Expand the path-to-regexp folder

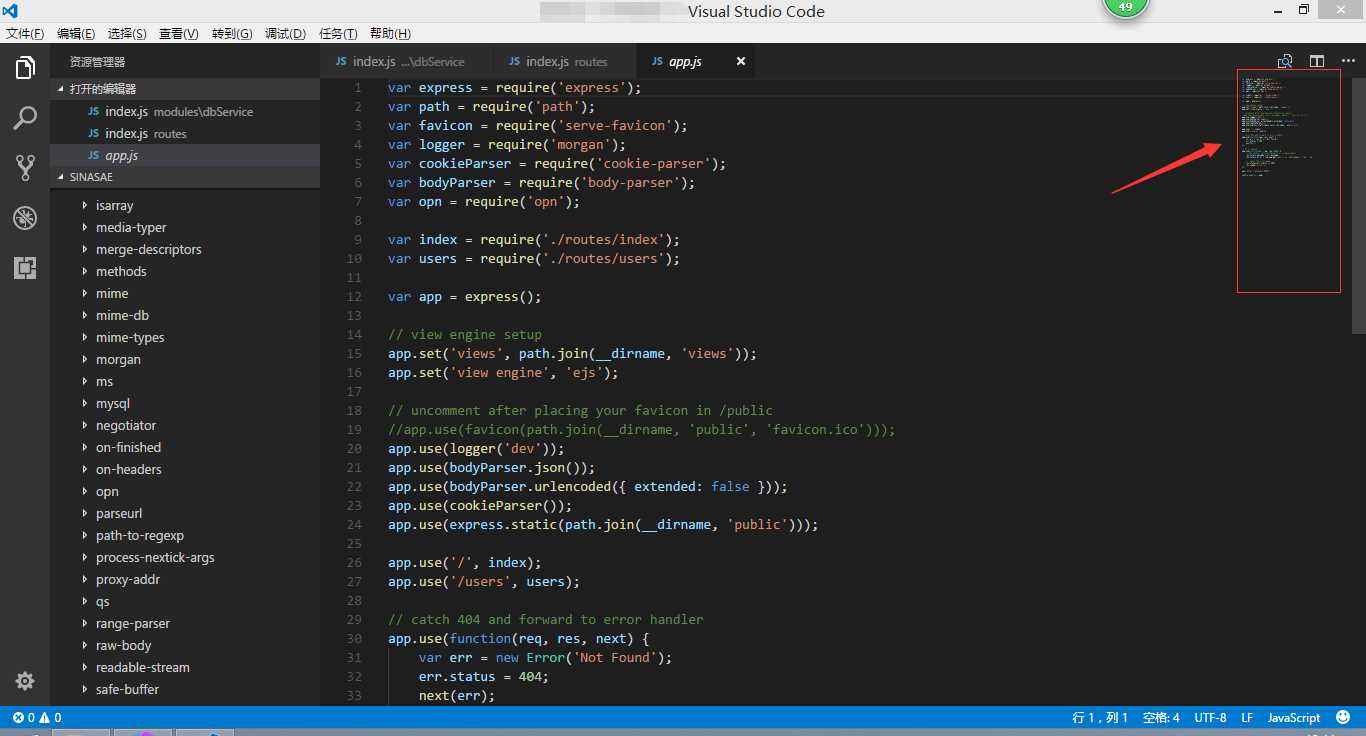(x=185, y=535)
